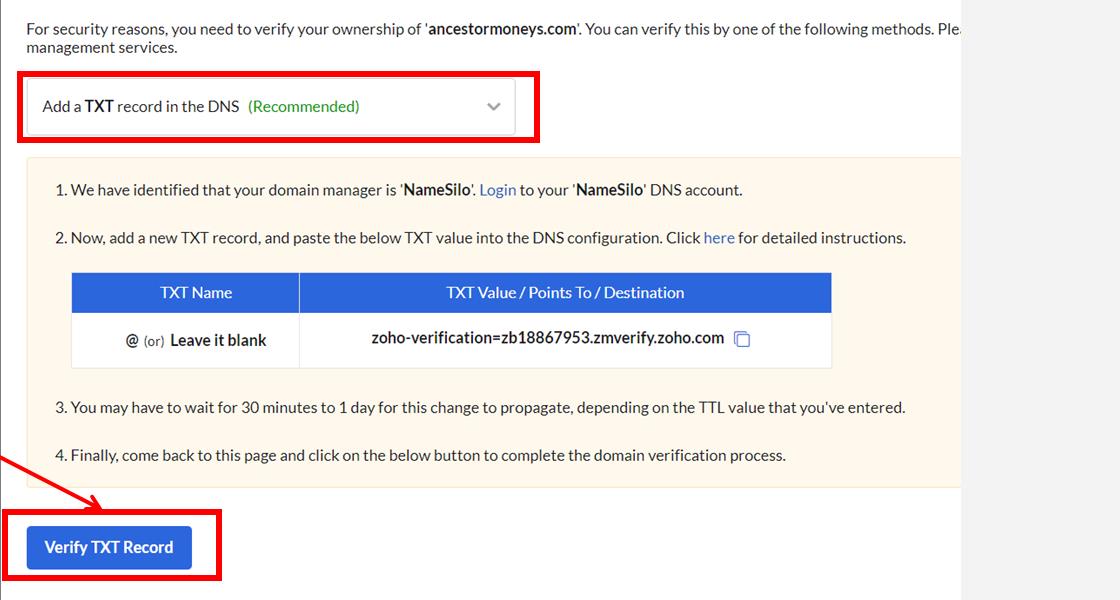The width and height of the screenshot is (1120, 600).
Task: Click the green '(Recommended)' label in the dropdown
Action: click(x=303, y=107)
